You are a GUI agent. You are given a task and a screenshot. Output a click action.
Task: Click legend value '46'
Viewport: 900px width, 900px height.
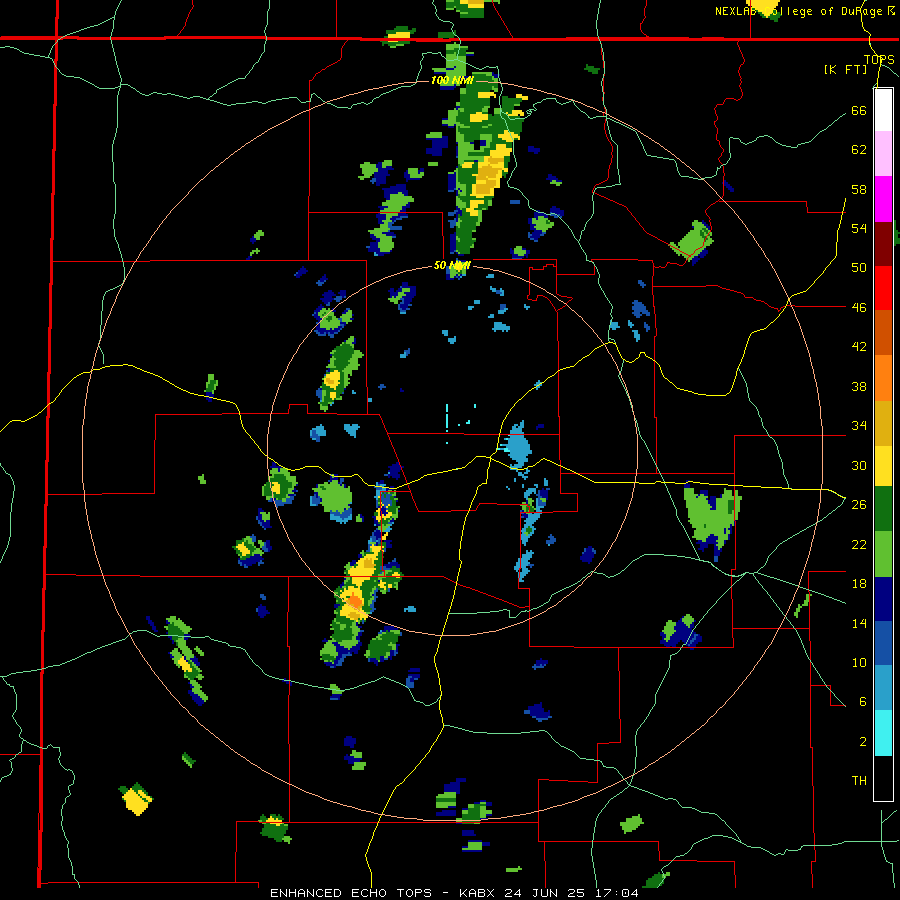pos(859,307)
